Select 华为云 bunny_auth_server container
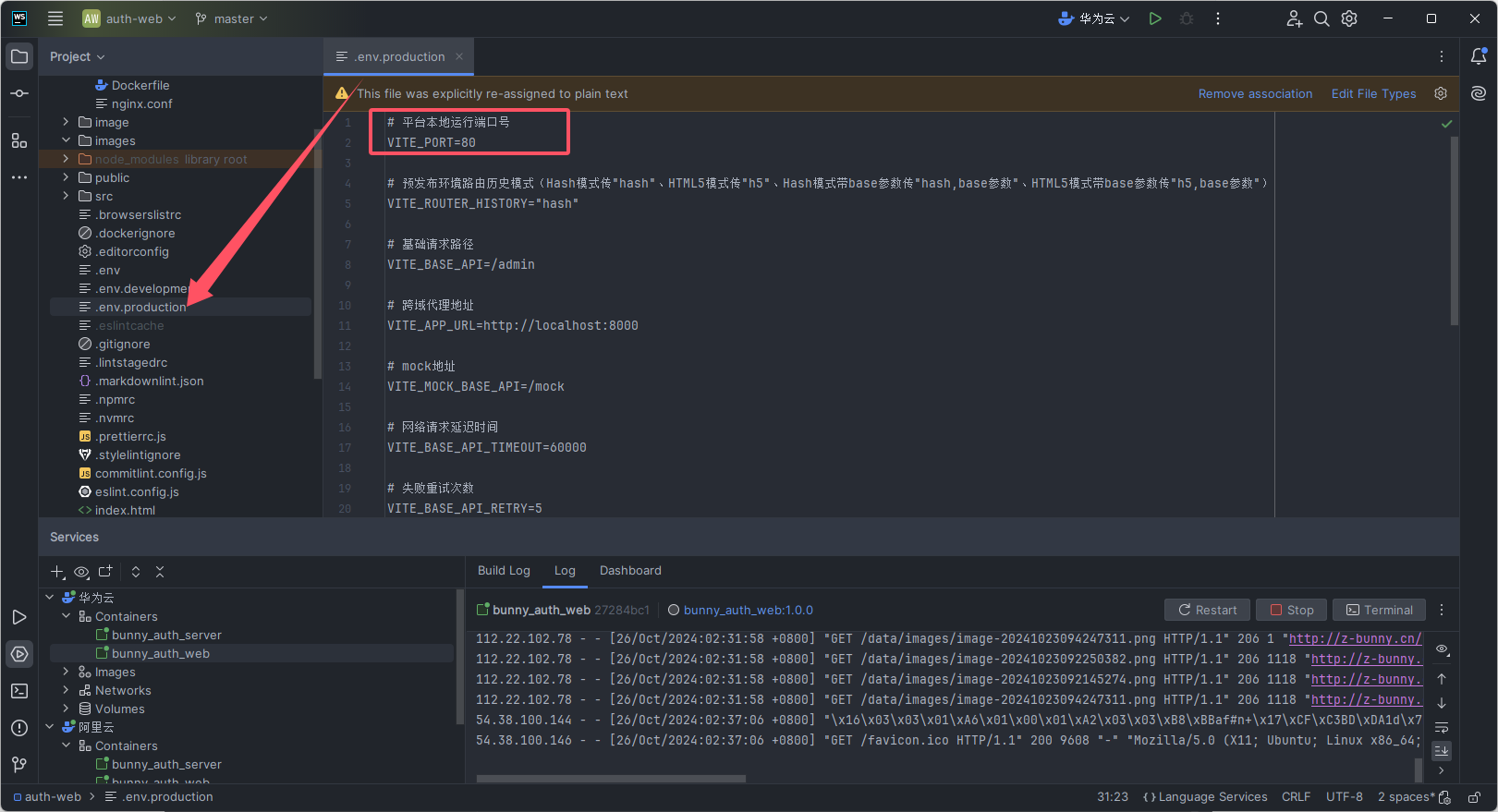The image size is (1498, 812). point(166,635)
